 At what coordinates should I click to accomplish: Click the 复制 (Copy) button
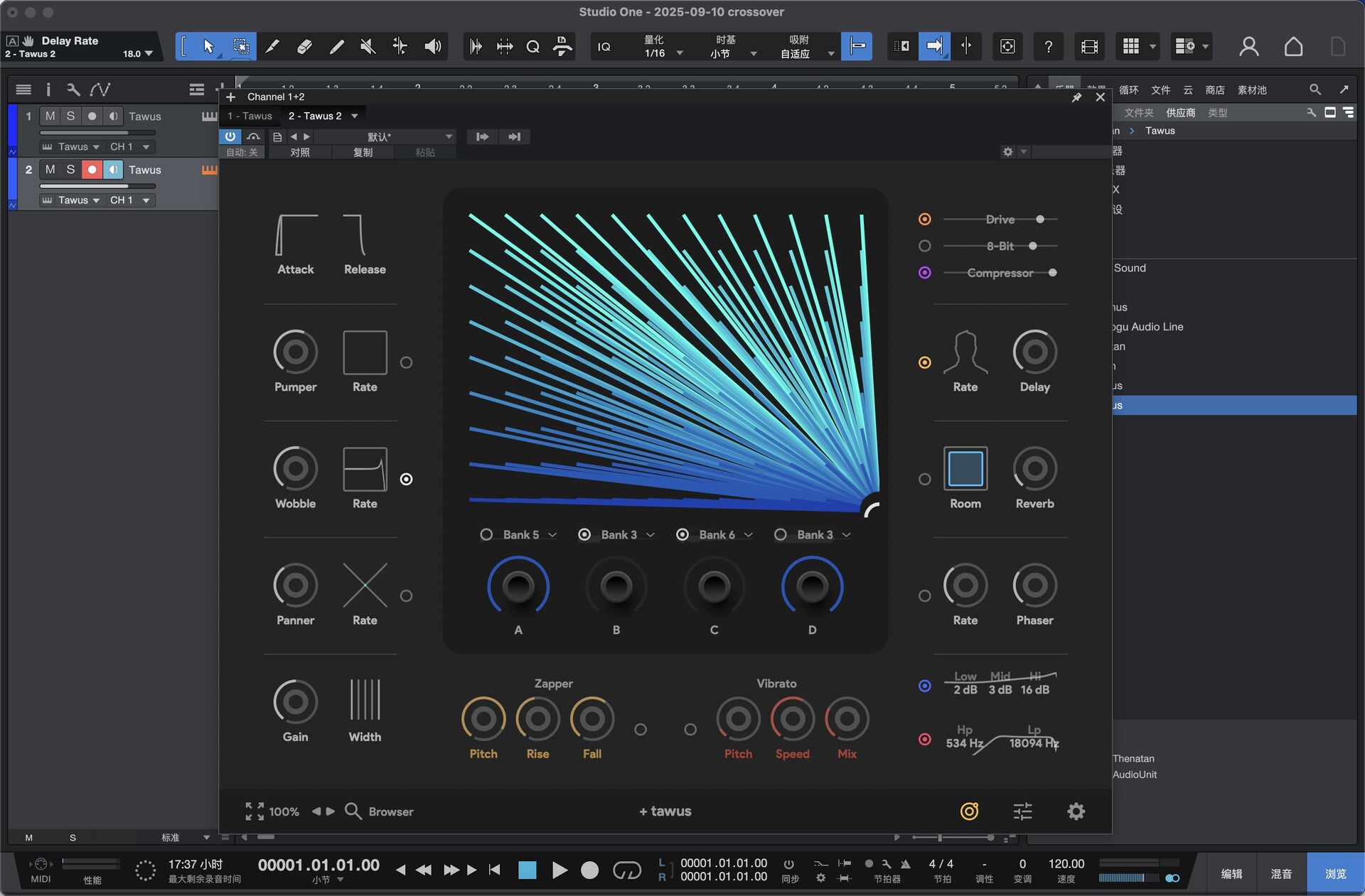[363, 152]
